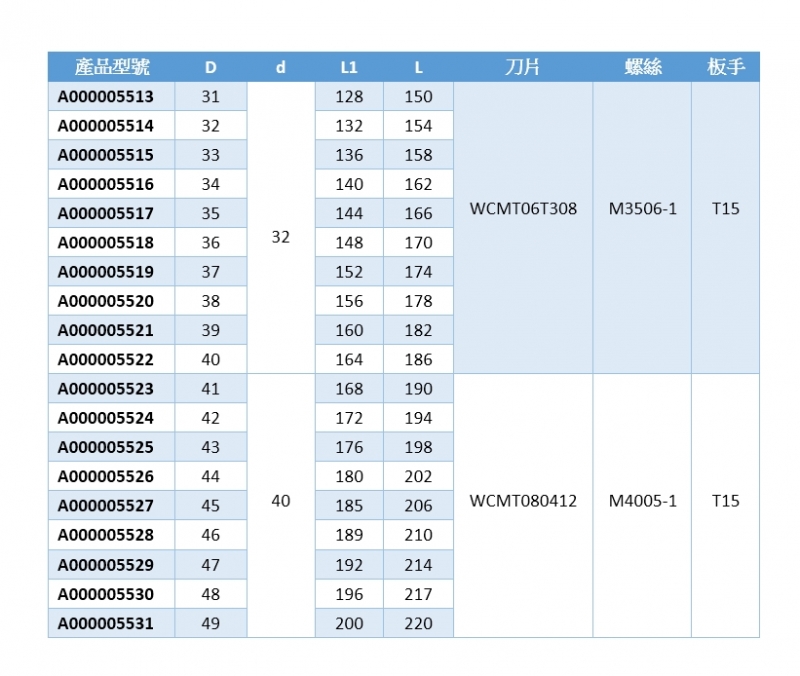Click D value 31
Image resolution: width=800 pixels, height=676 pixels.
coord(211,96)
